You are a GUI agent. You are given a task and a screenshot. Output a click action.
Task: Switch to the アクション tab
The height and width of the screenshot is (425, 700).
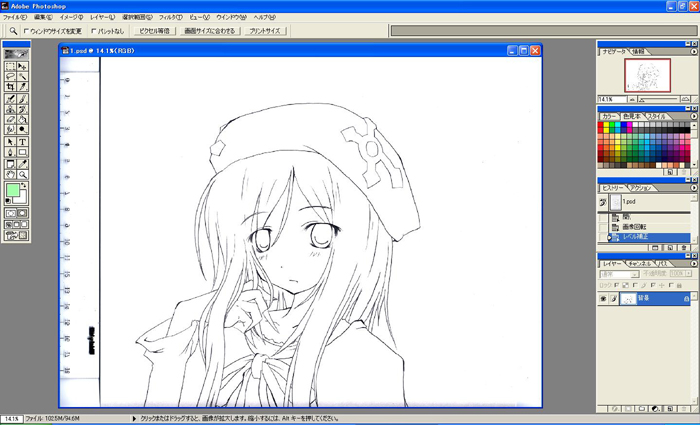(x=642, y=188)
